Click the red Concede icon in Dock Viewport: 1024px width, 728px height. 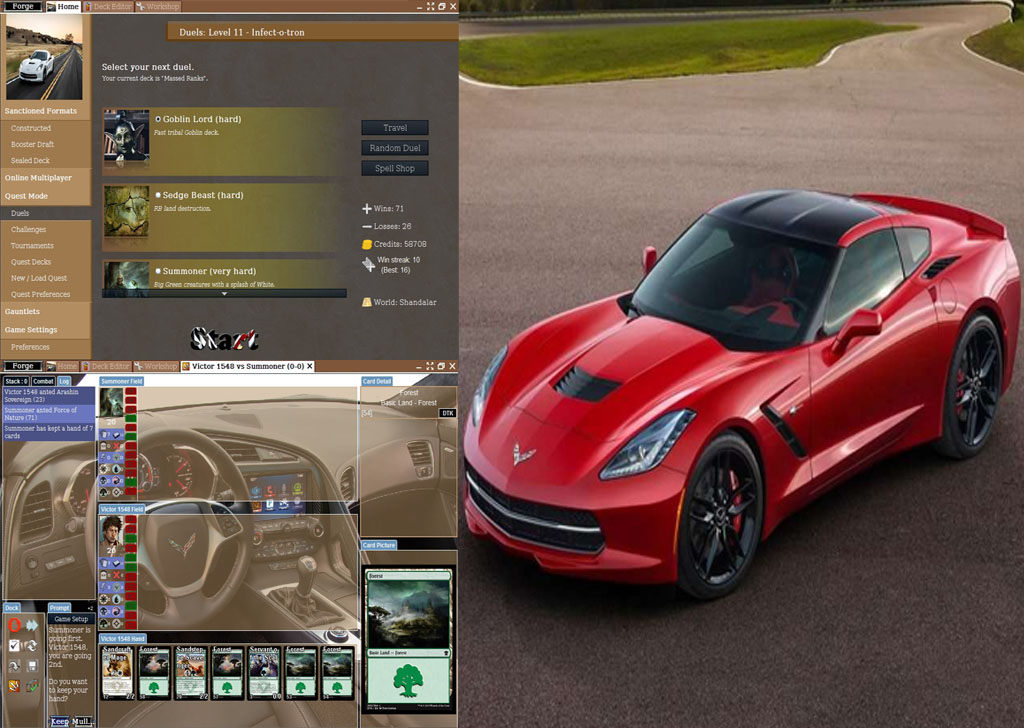[15, 625]
